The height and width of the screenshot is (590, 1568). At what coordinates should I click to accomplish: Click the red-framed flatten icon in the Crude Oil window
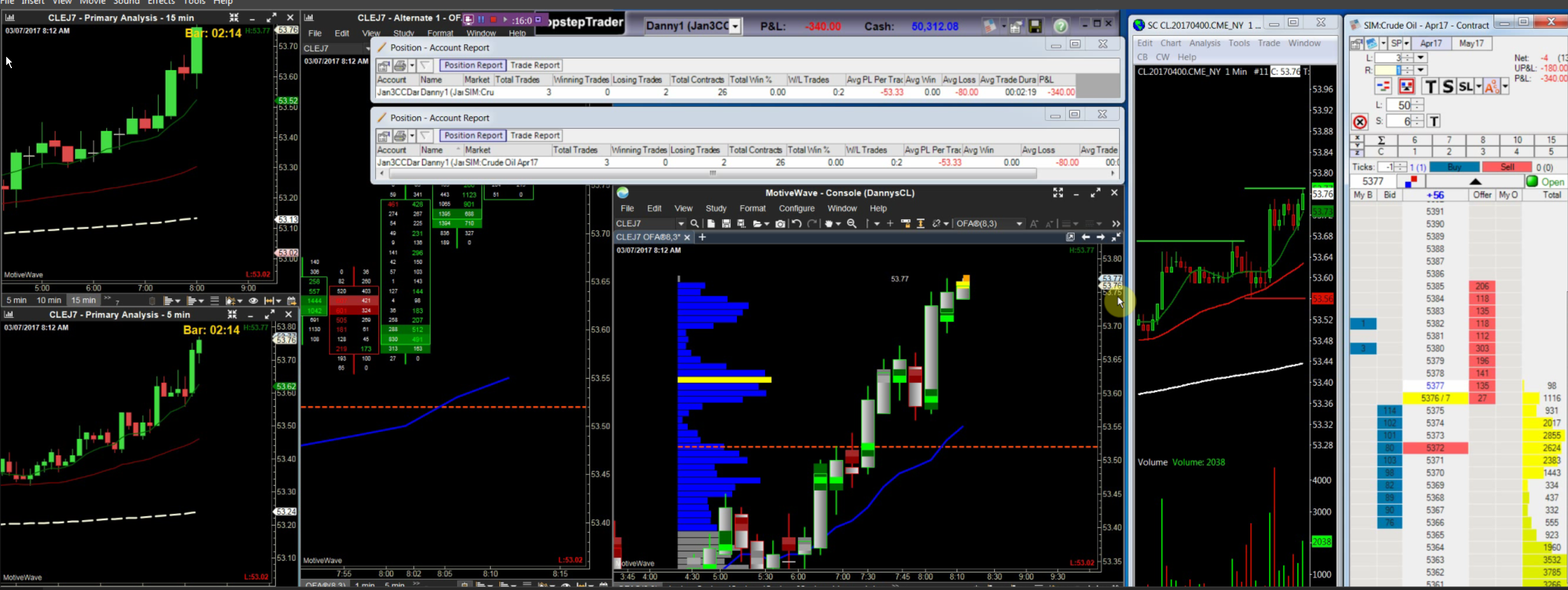[x=1406, y=86]
